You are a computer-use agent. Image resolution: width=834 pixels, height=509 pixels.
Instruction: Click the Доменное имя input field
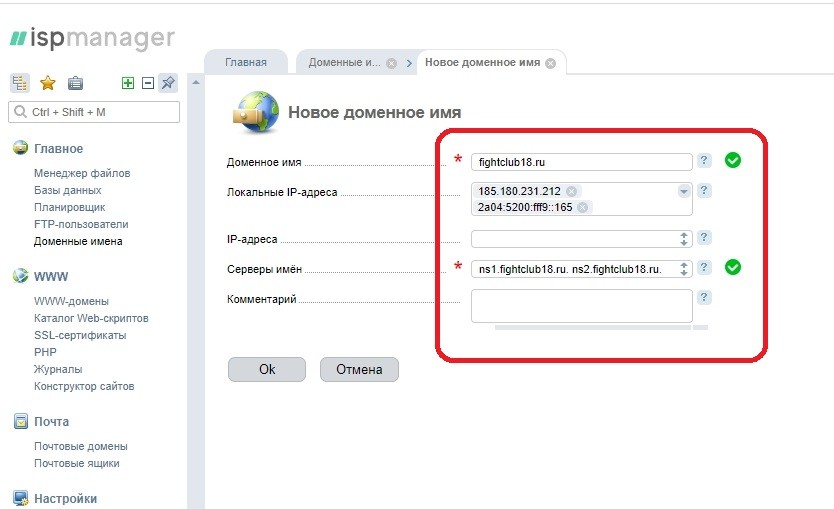tap(582, 161)
